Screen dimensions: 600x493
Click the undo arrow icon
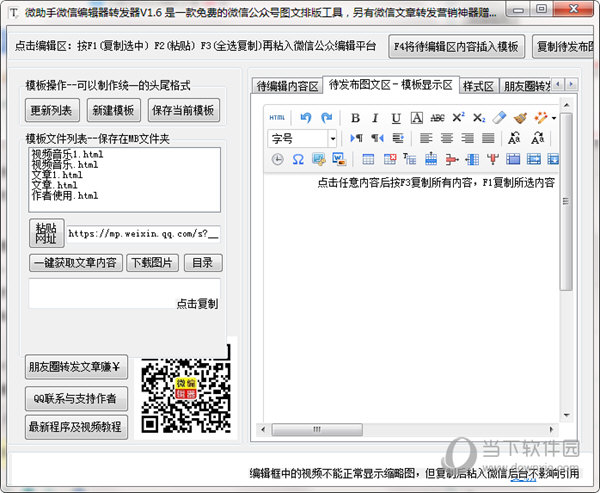point(305,118)
